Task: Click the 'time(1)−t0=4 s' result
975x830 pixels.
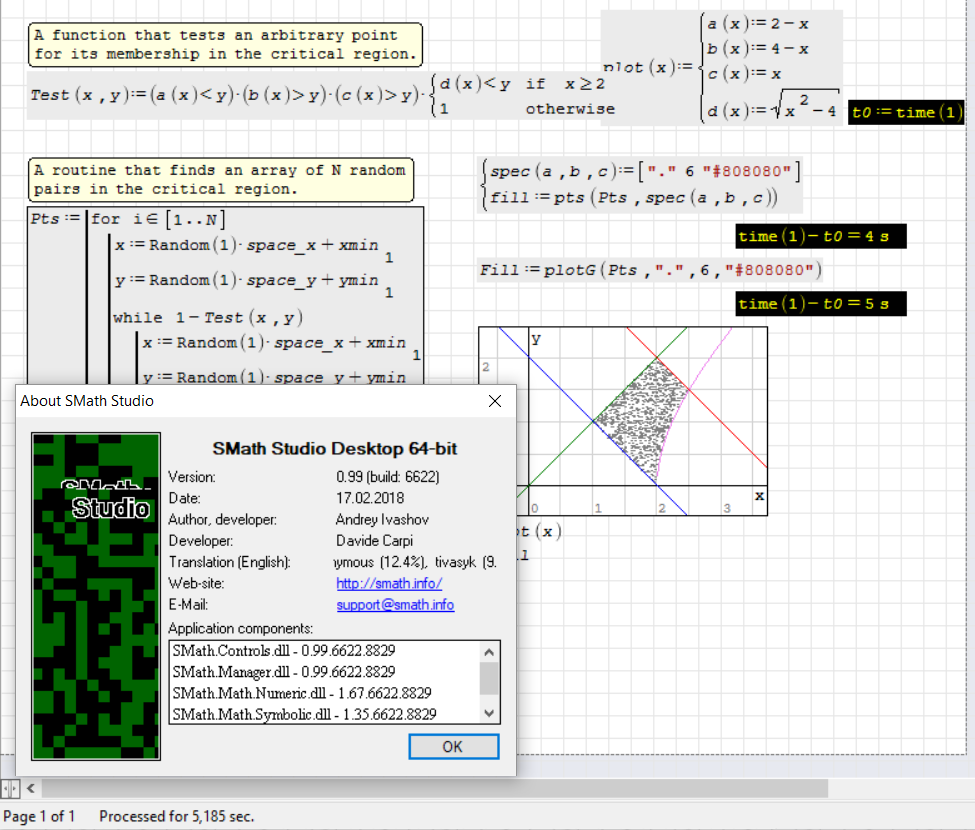Action: [813, 237]
